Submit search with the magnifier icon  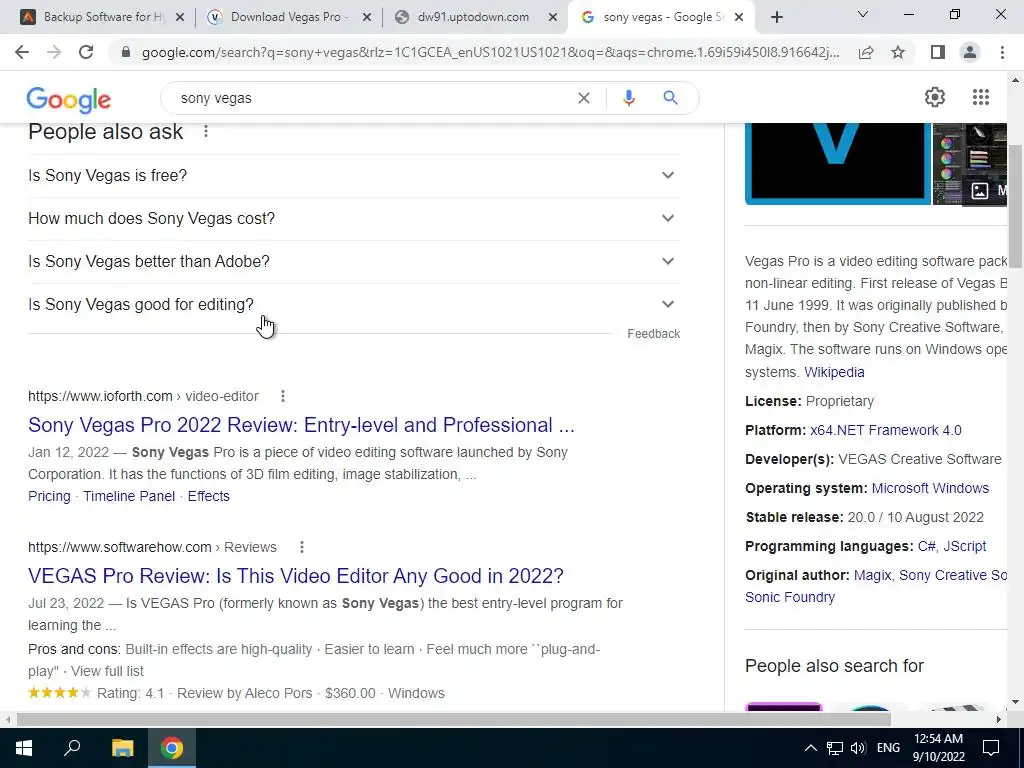670,98
